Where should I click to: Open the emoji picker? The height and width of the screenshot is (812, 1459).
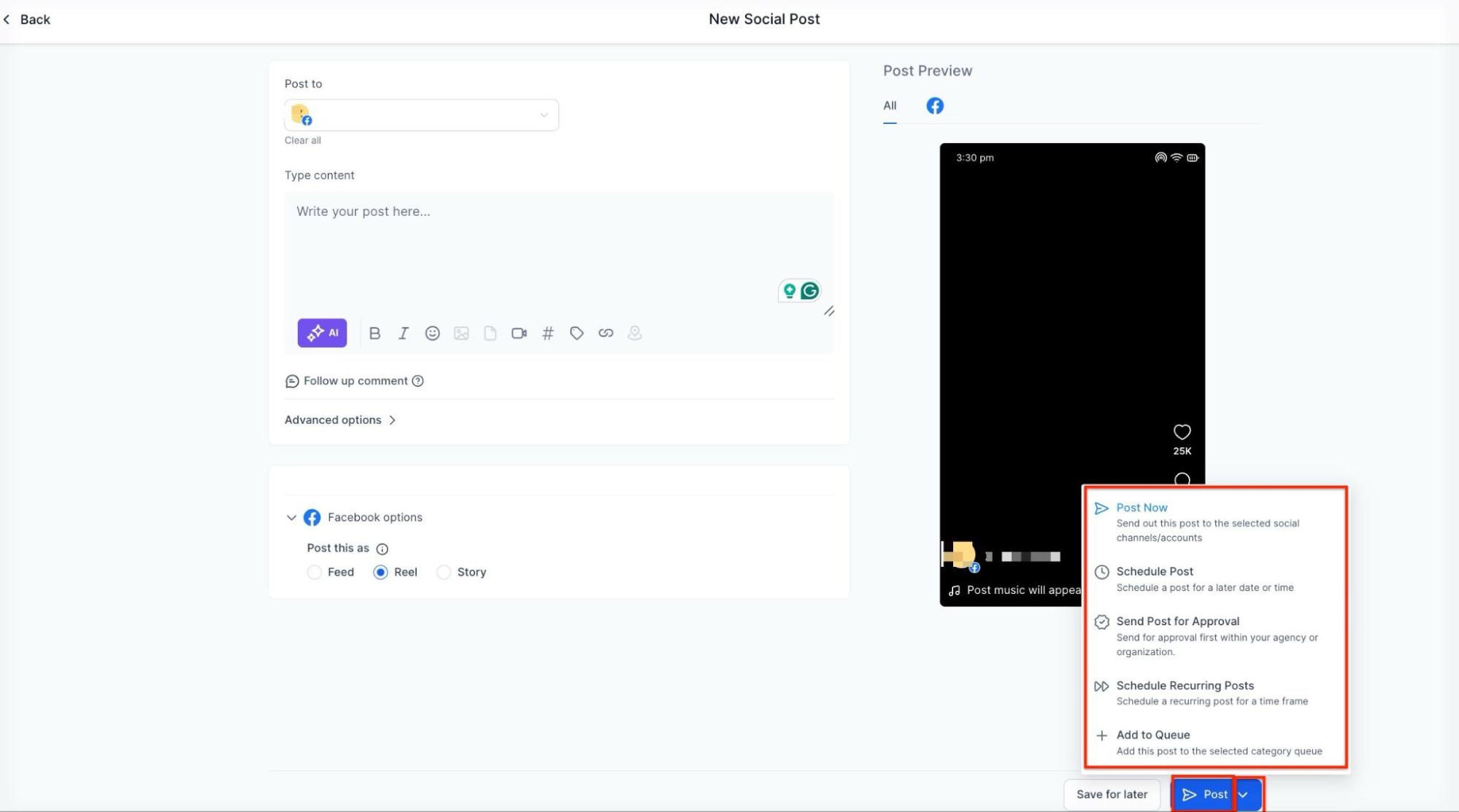(432, 333)
